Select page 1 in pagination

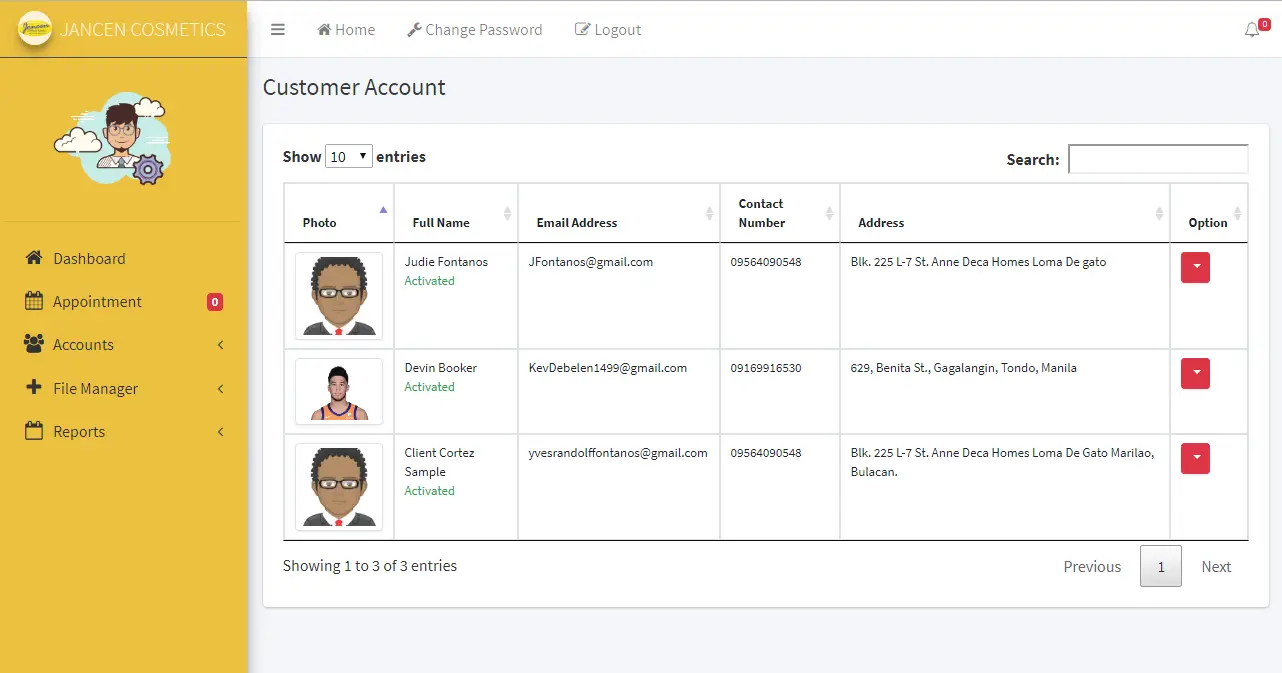pyautogui.click(x=1161, y=566)
